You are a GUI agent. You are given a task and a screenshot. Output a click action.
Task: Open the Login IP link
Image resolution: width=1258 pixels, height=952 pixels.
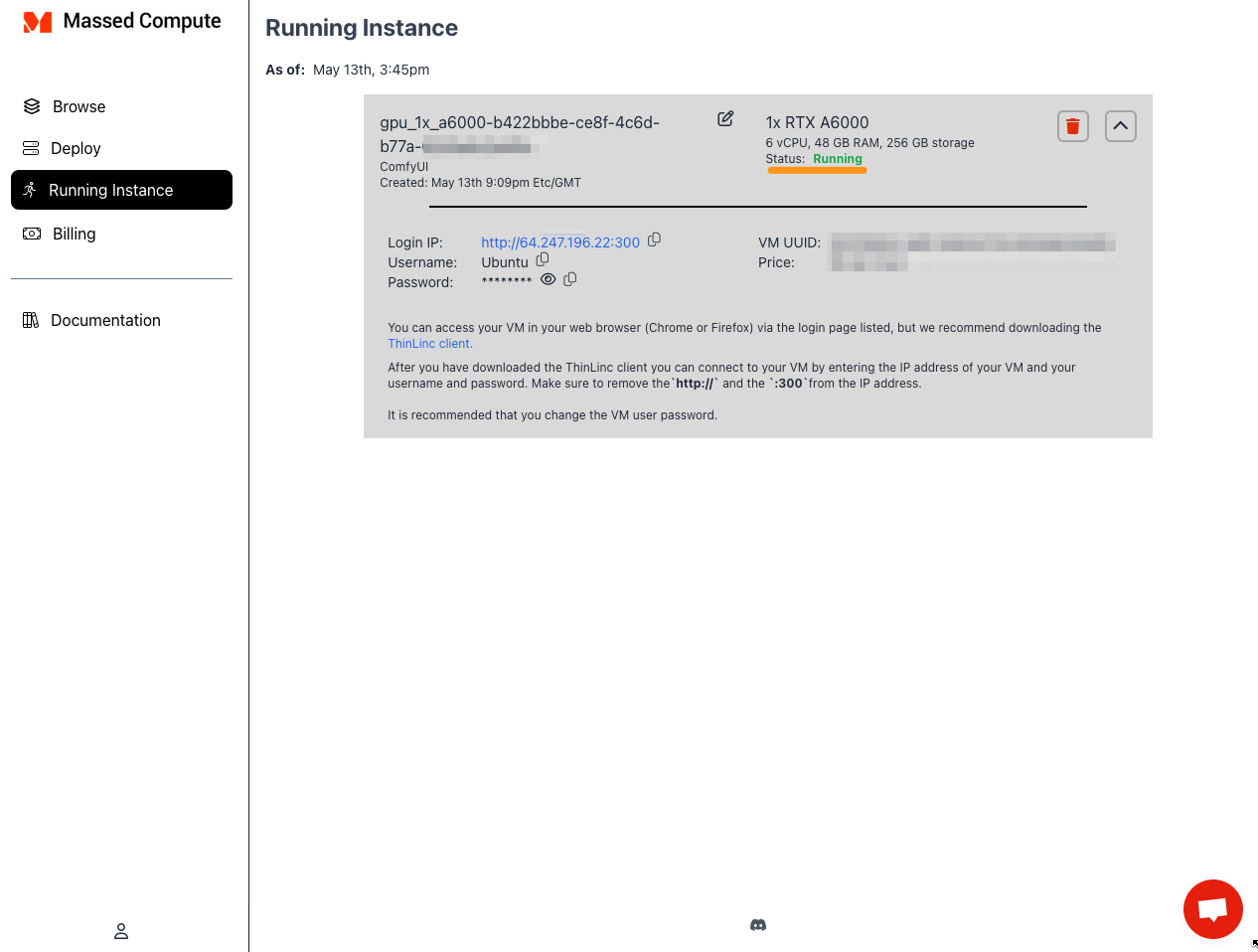(560, 242)
